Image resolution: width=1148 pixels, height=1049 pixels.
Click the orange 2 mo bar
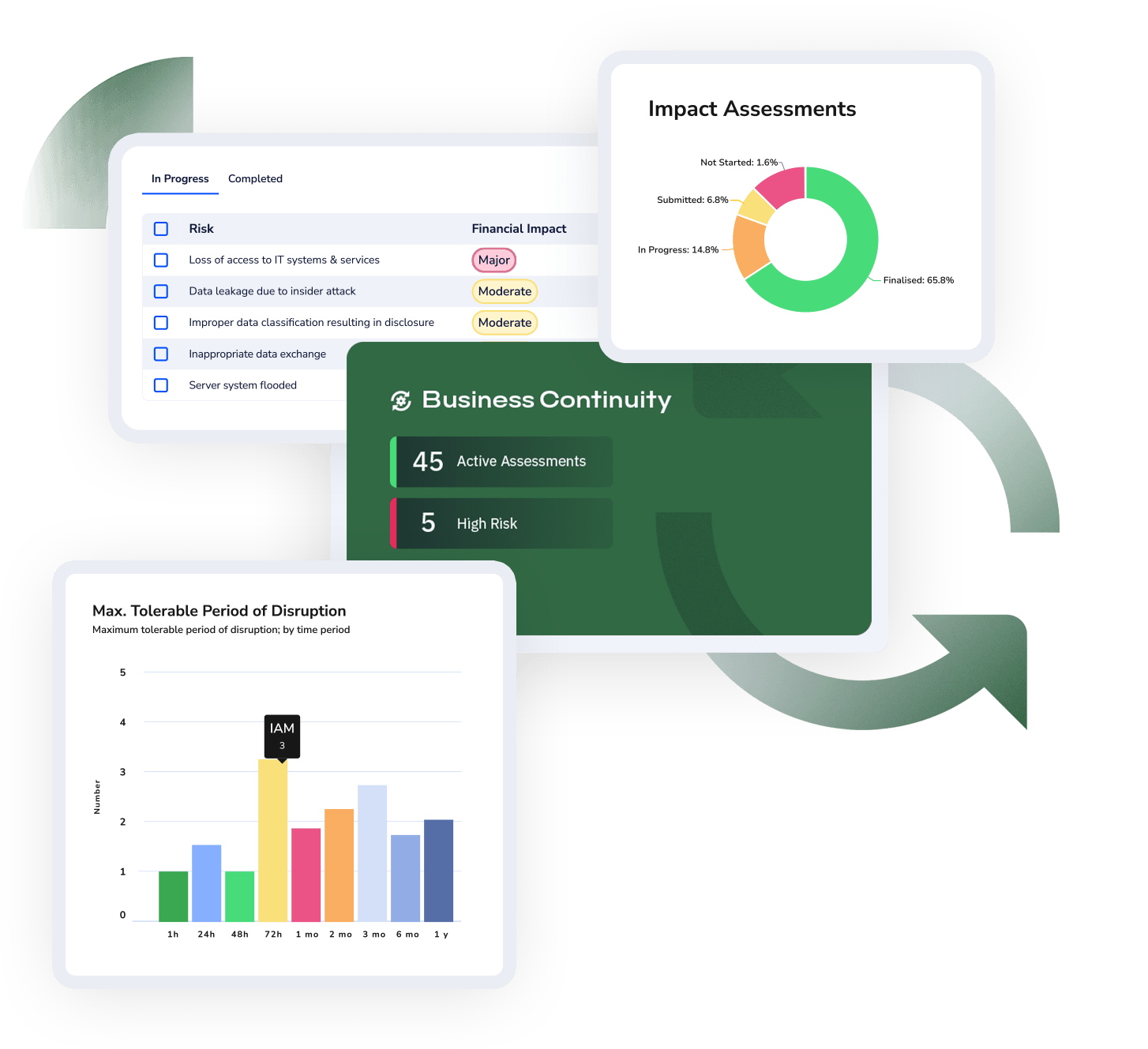tap(339, 865)
